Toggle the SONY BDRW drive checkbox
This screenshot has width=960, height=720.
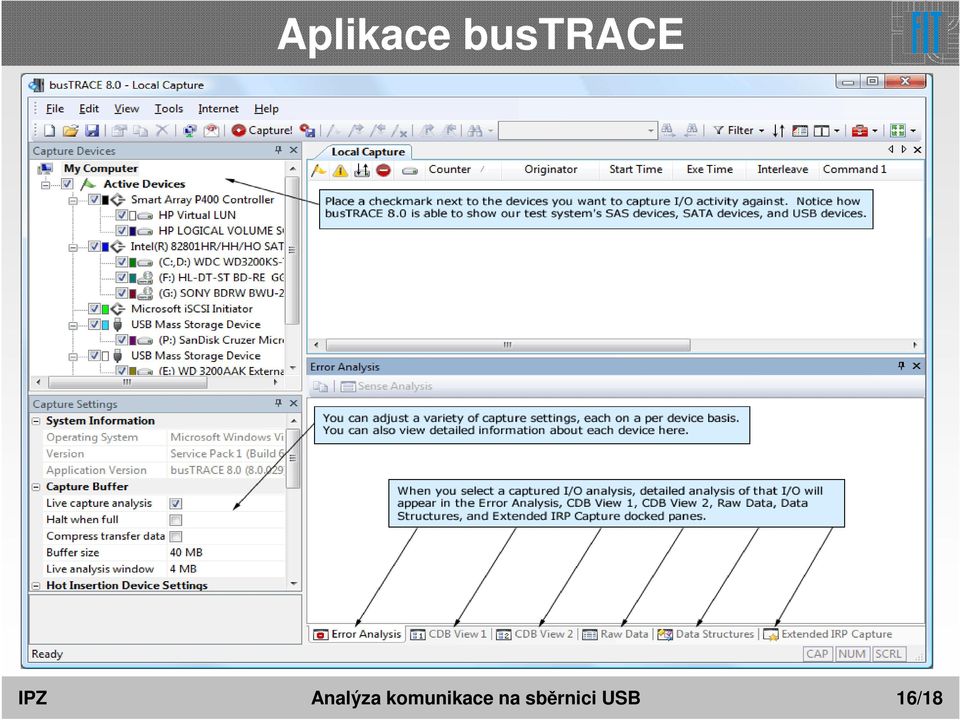pyautogui.click(x=121, y=293)
